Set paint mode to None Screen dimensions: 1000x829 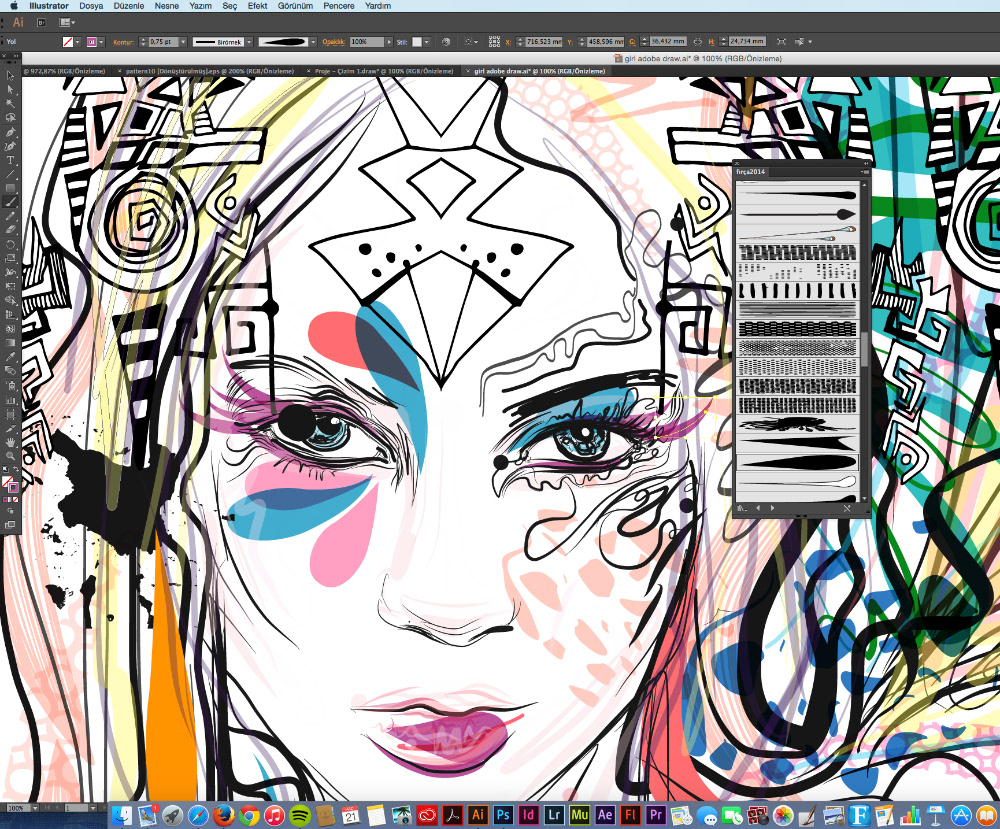coord(16,499)
